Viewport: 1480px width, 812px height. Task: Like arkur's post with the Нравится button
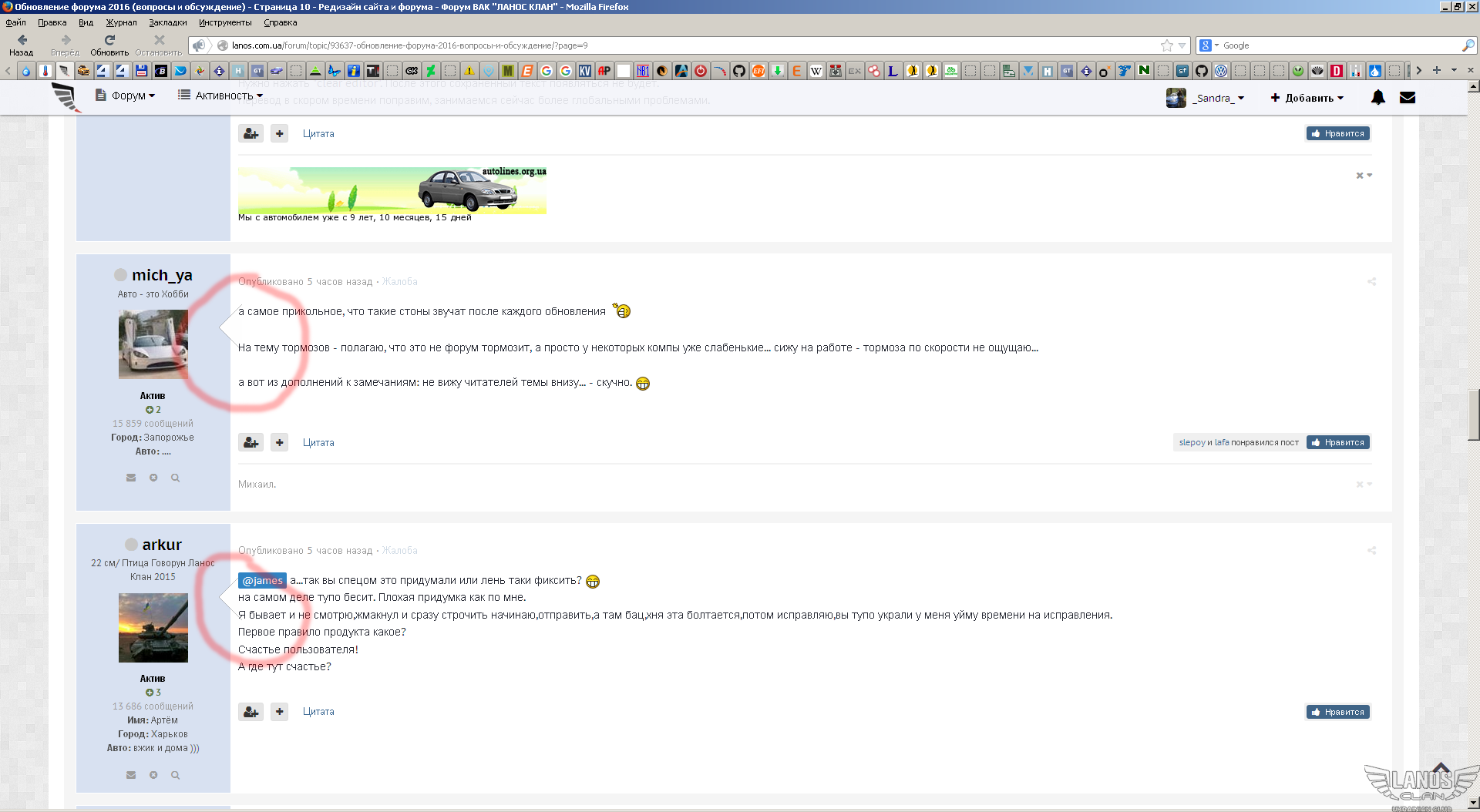pos(1337,712)
